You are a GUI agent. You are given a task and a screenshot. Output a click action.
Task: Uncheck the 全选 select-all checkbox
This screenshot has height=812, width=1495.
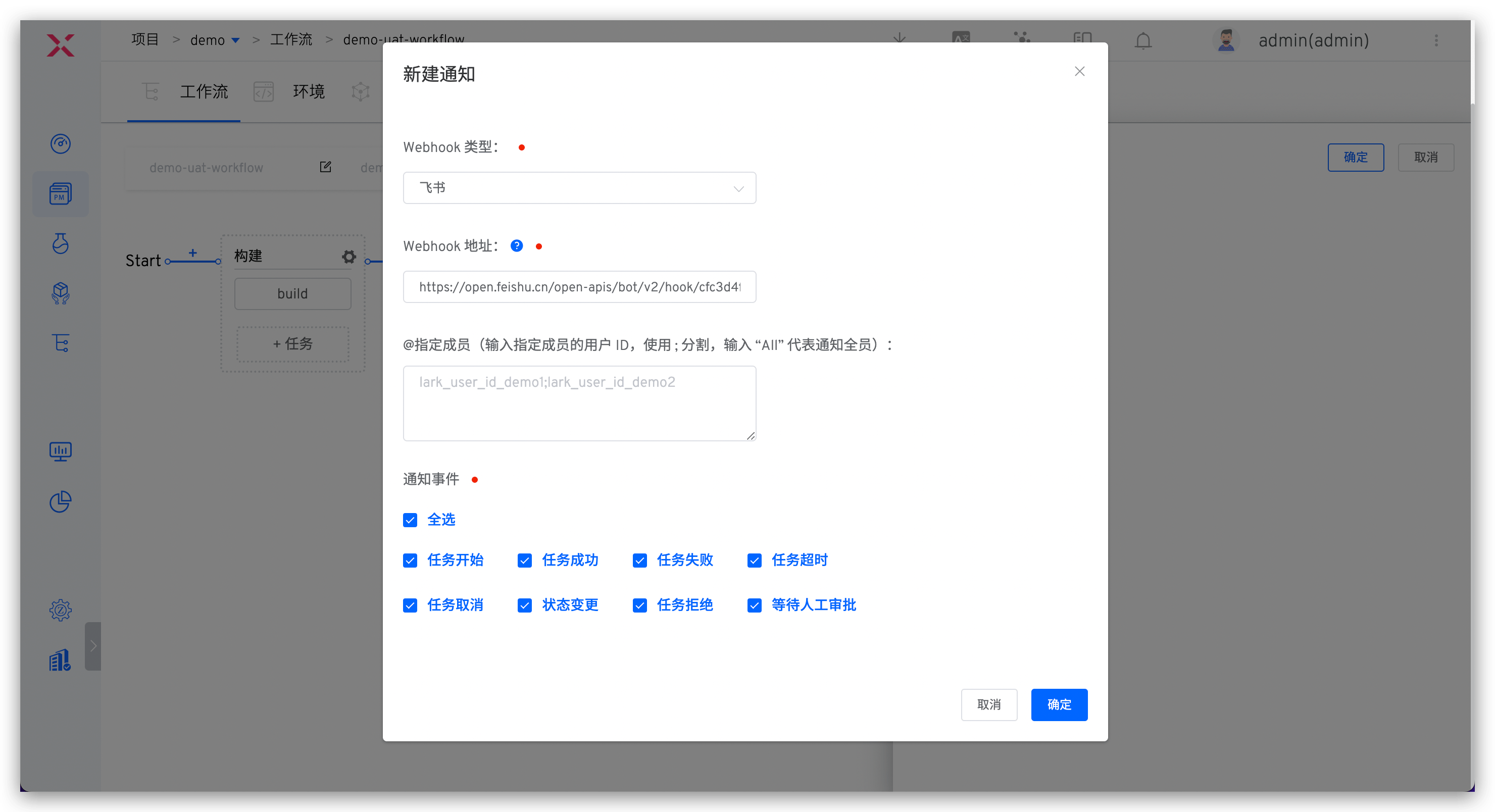coord(410,520)
